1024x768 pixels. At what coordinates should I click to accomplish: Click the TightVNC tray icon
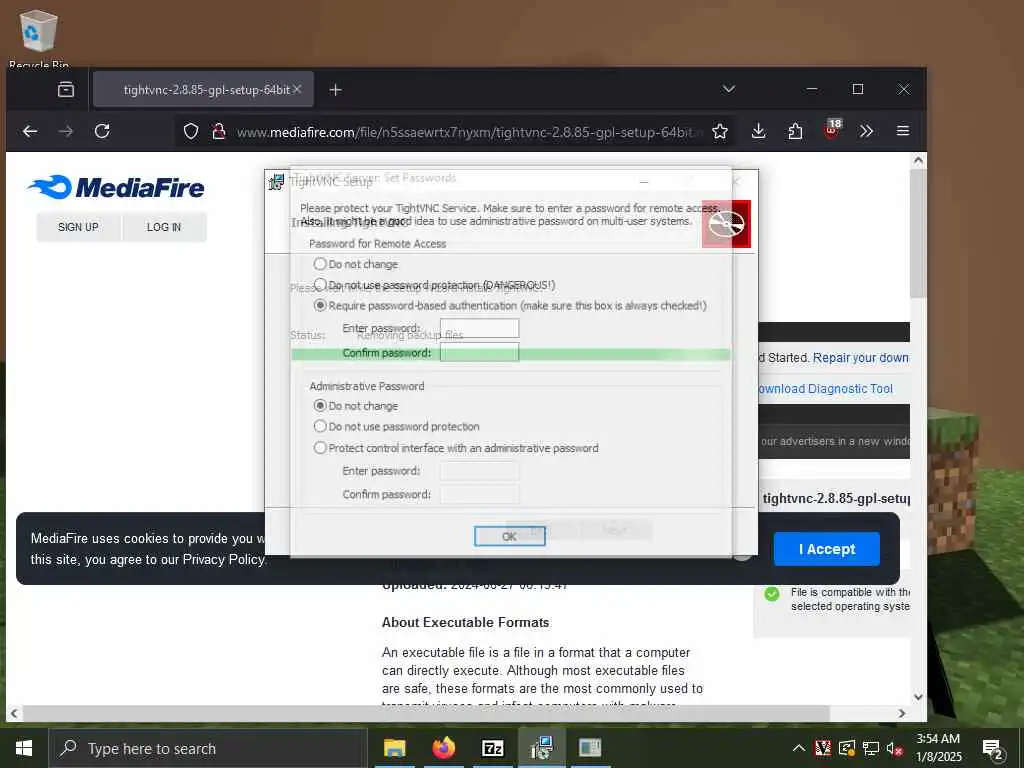pos(823,748)
